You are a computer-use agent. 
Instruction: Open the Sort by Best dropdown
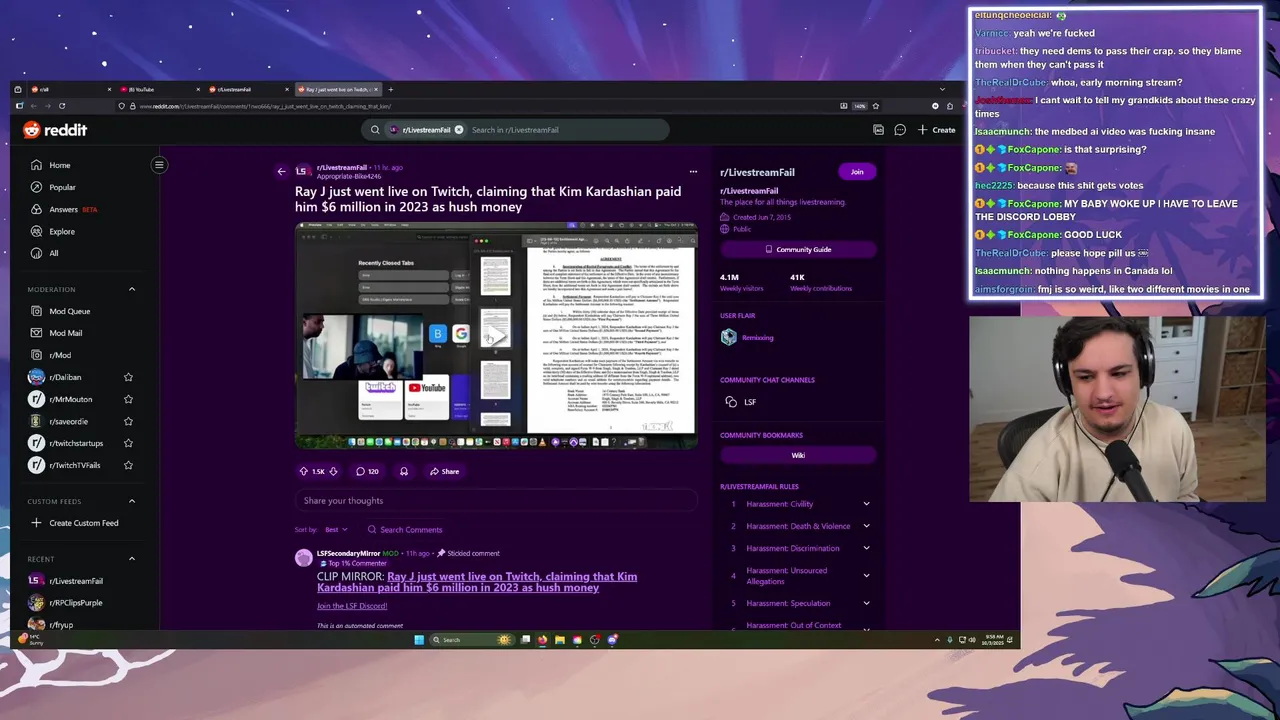pyautogui.click(x=336, y=530)
